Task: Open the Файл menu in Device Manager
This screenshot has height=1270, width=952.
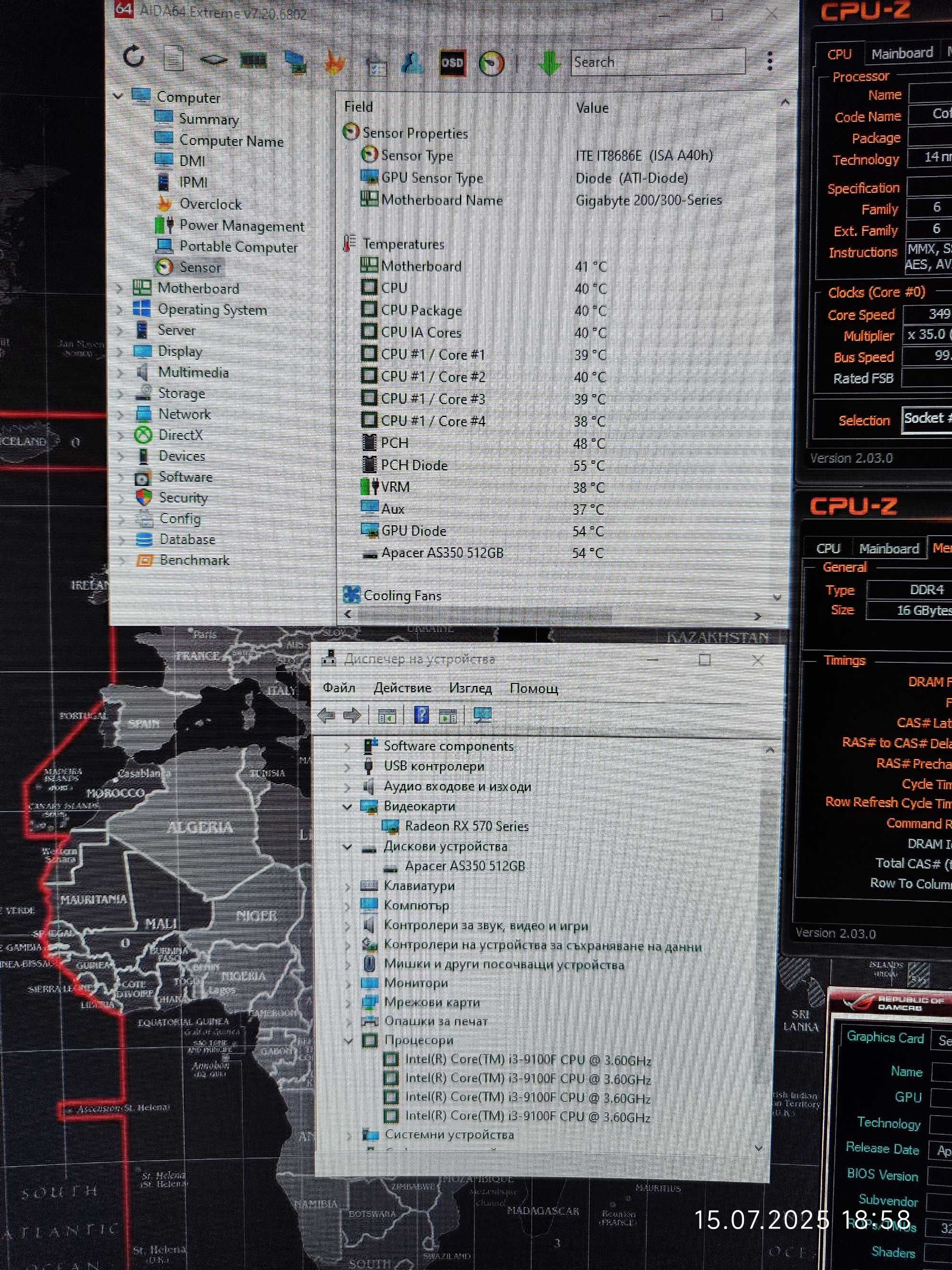Action: tap(339, 688)
